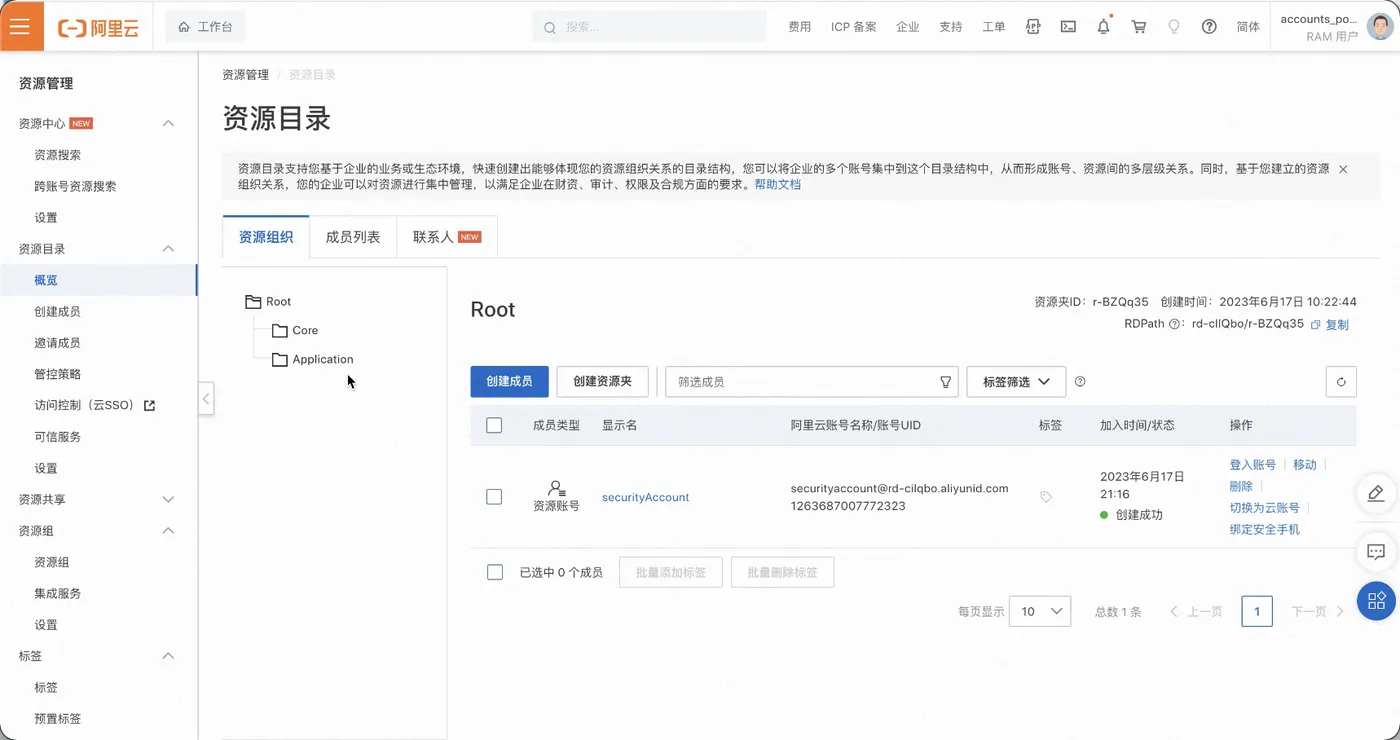Tick the footer 已选中 checkbox
Image resolution: width=1400 pixels, height=740 pixels.
[x=494, y=572]
